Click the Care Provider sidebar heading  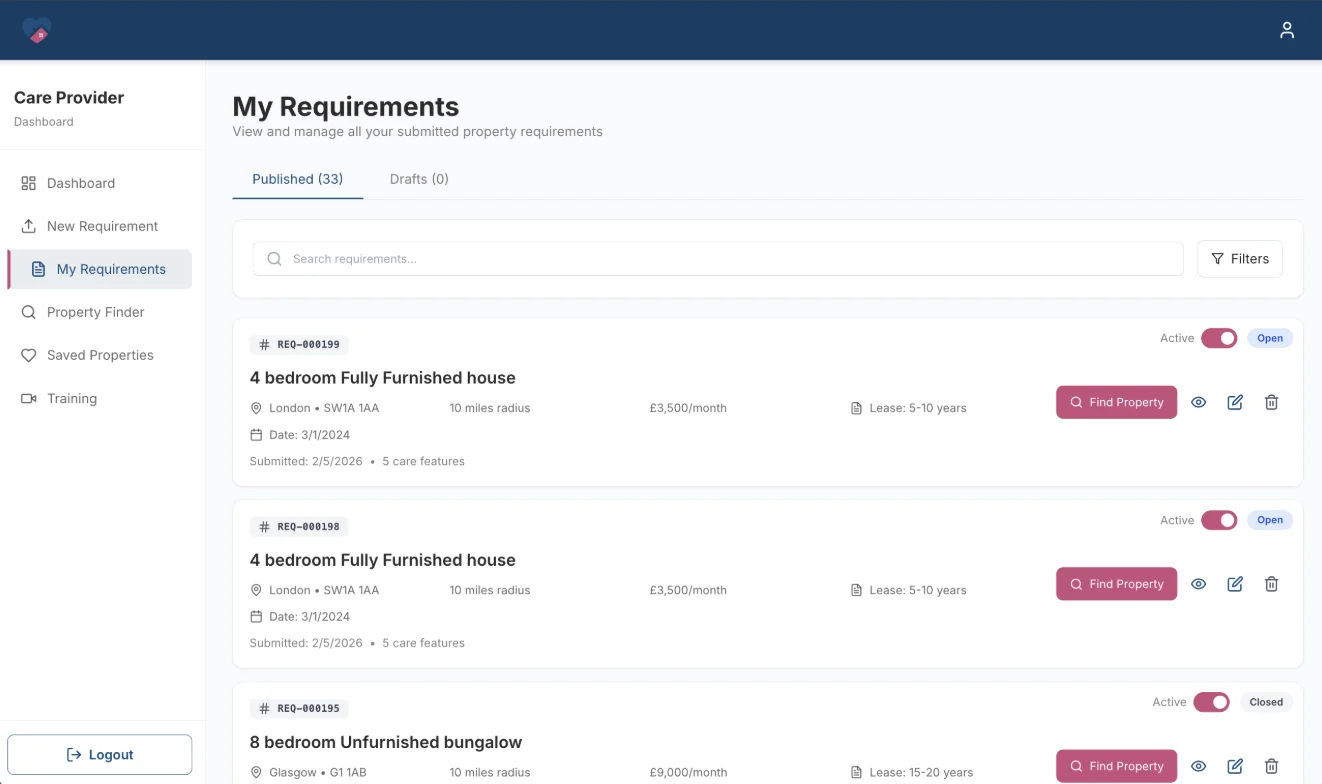coord(69,97)
